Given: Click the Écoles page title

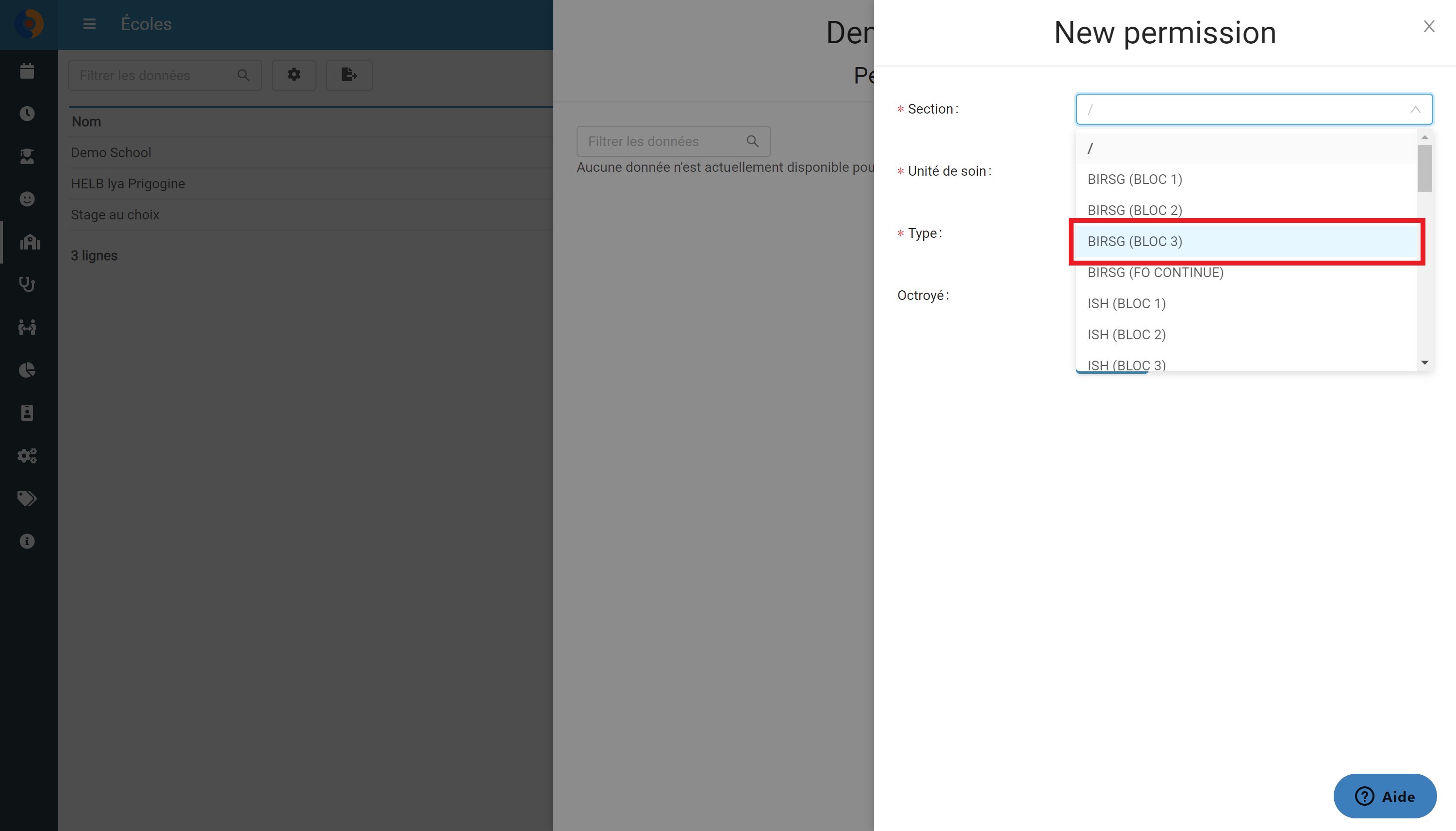Looking at the screenshot, I should pos(146,24).
